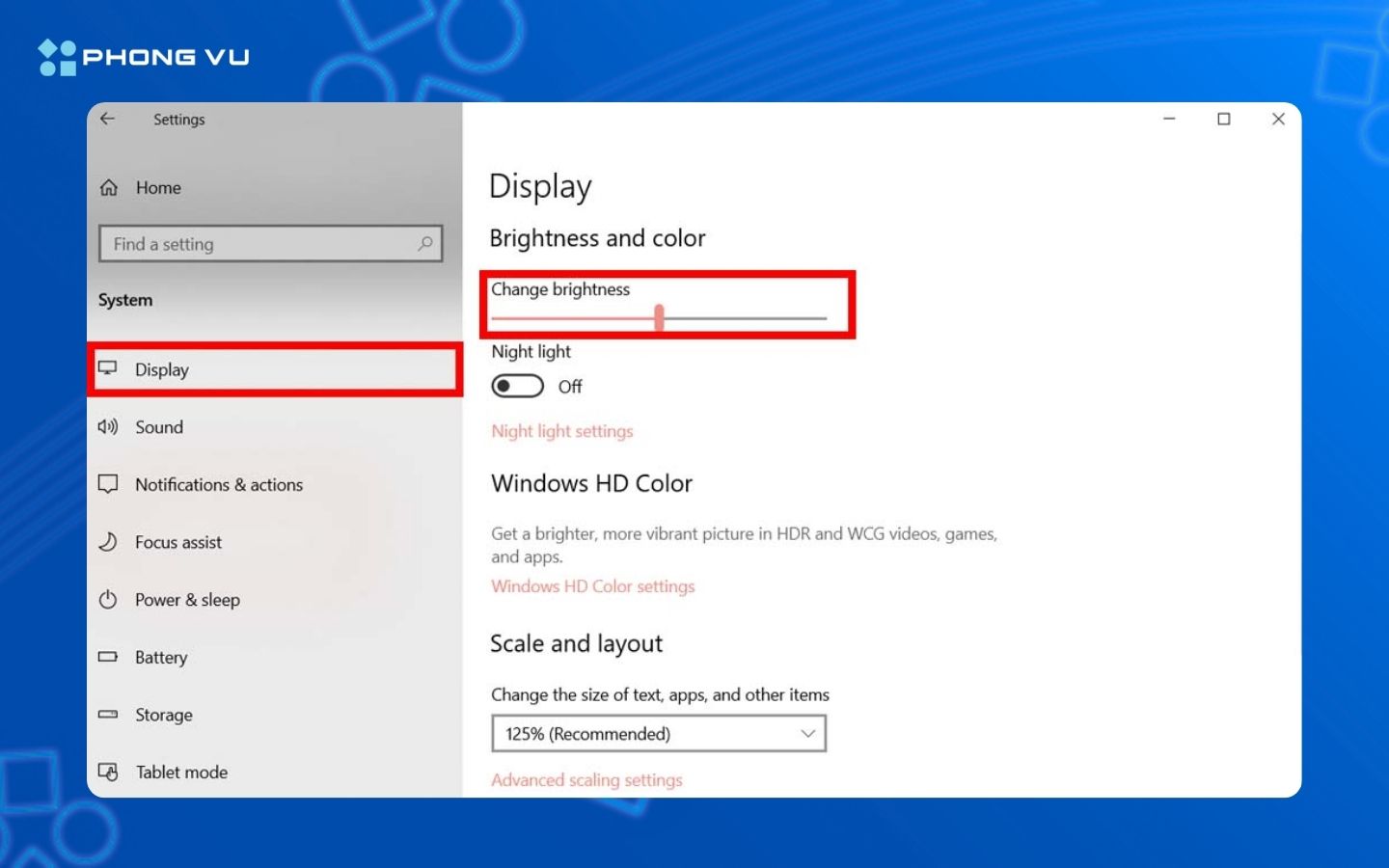Click the Sound speaker icon
1389x868 pixels.
[108, 427]
